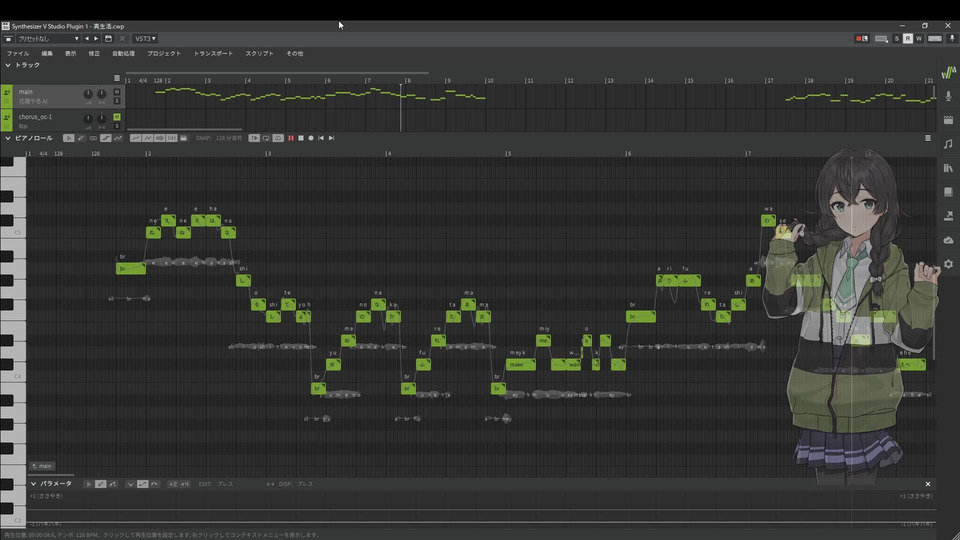Stop playback in piano roll toolbar
The width and height of the screenshot is (960, 540).
[301, 138]
